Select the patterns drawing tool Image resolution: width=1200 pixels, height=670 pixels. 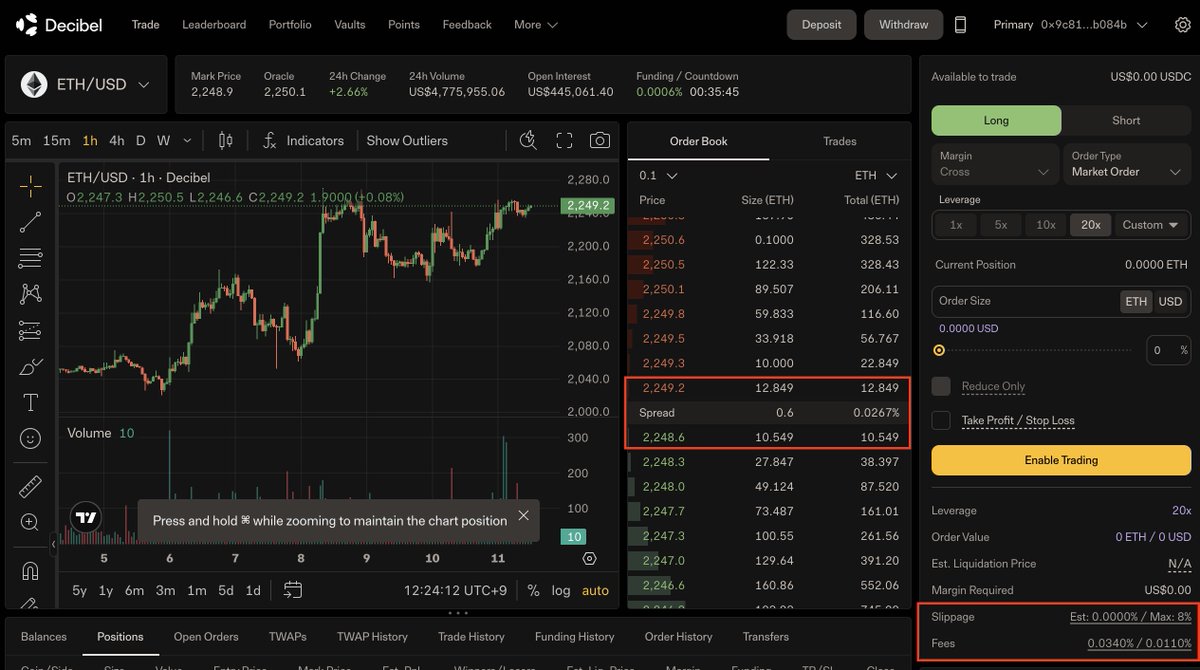tap(30, 294)
